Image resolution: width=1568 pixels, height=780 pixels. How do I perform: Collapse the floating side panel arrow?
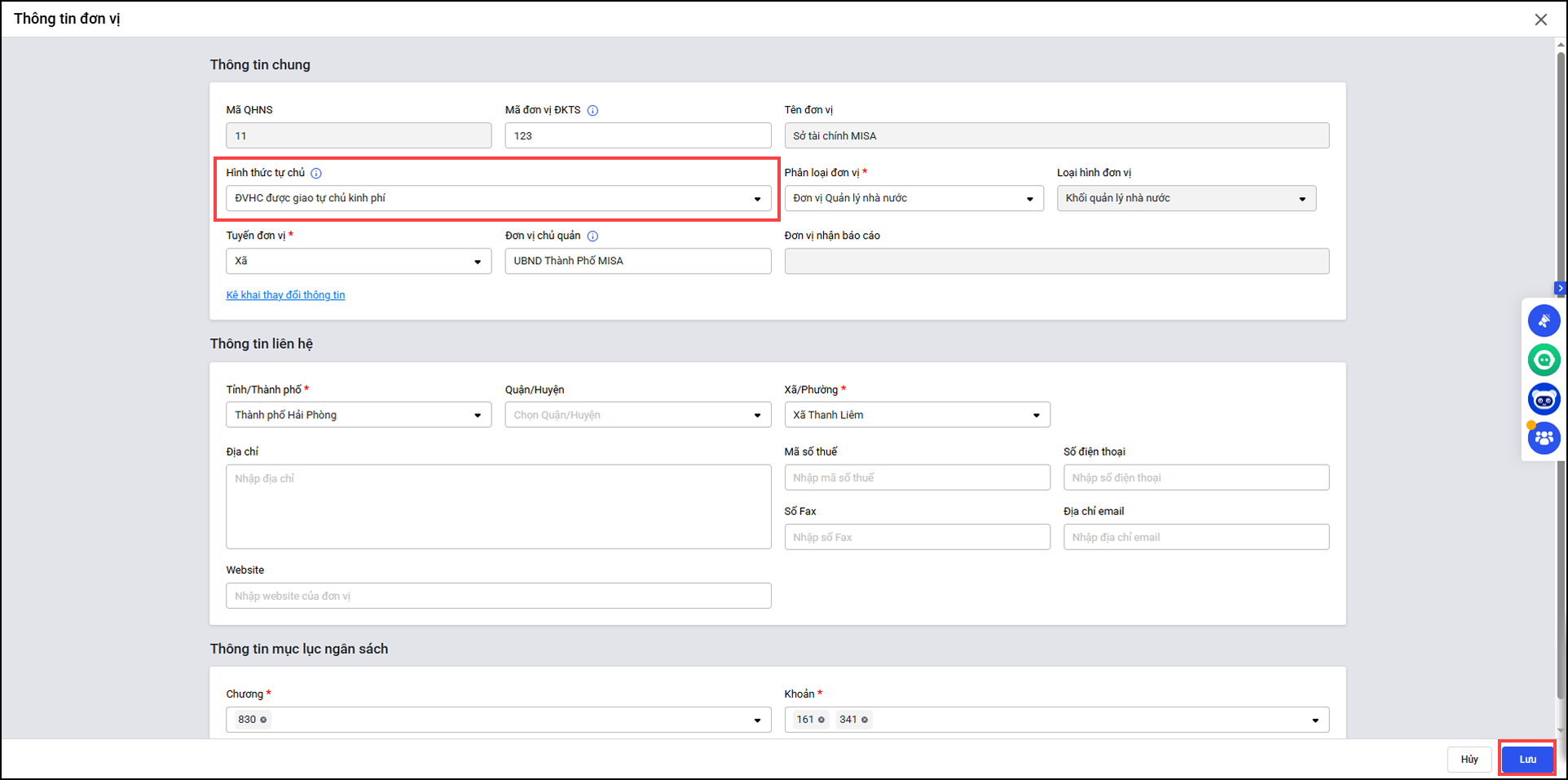[1560, 288]
